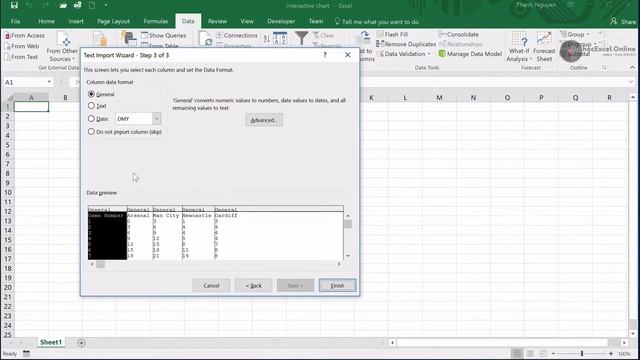Click the Open folder icon in quick access toolbar

point(63,5)
